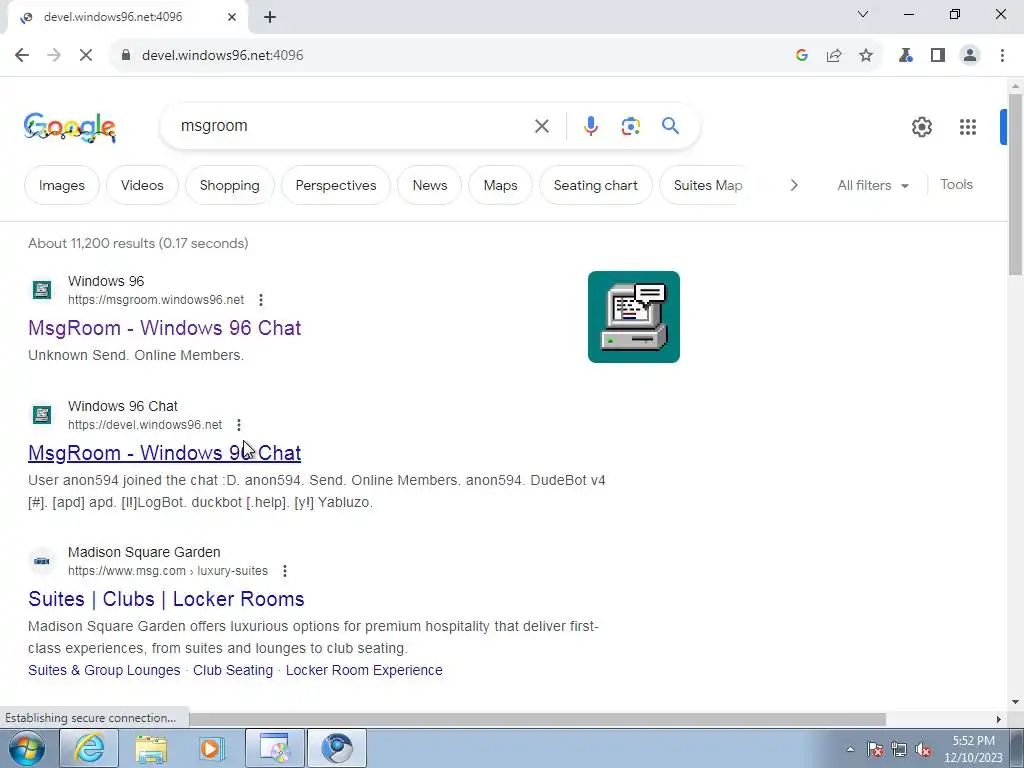Open the Windows Start menu
1024x768 pixels.
coord(26,748)
